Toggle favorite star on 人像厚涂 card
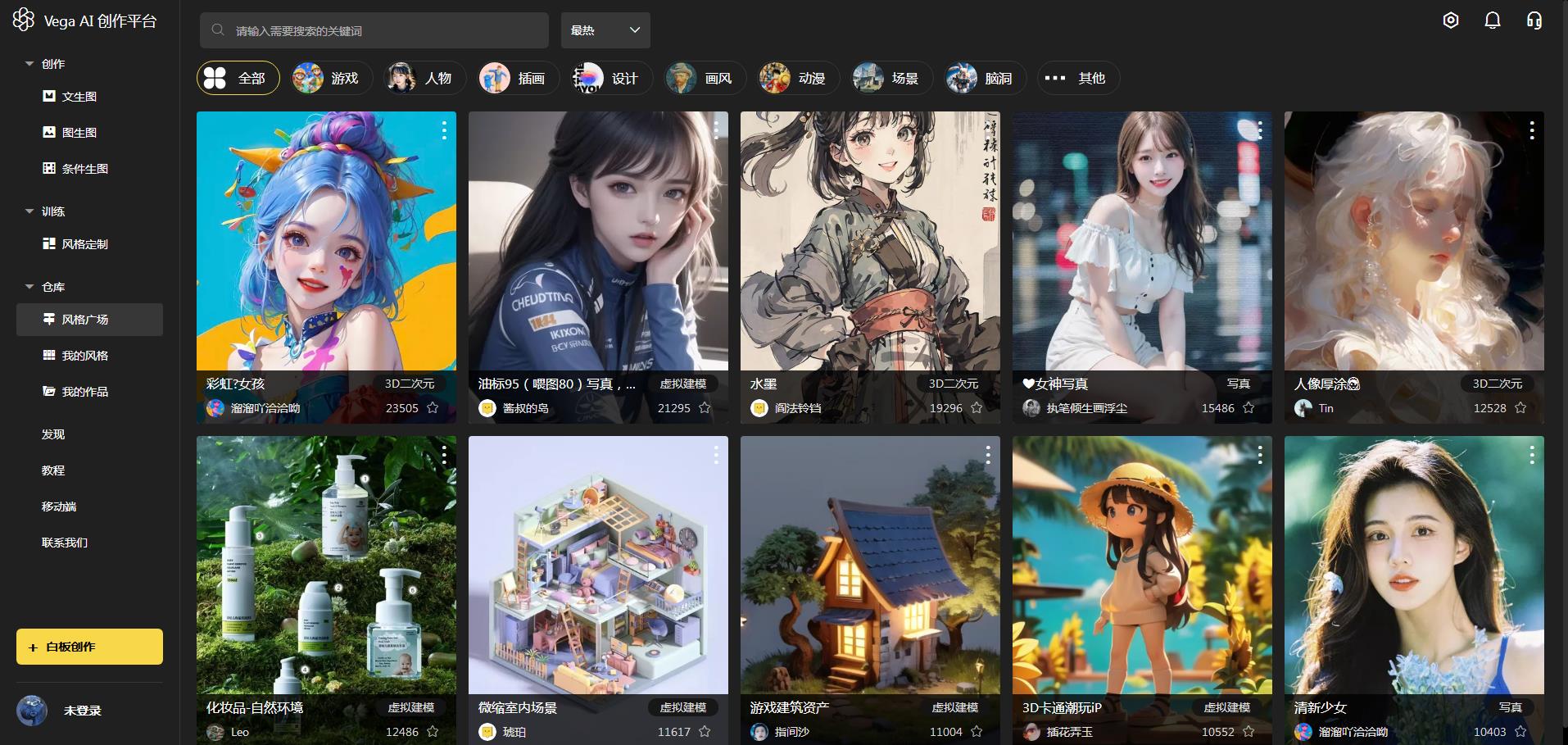Image resolution: width=1568 pixels, height=745 pixels. click(x=1520, y=408)
